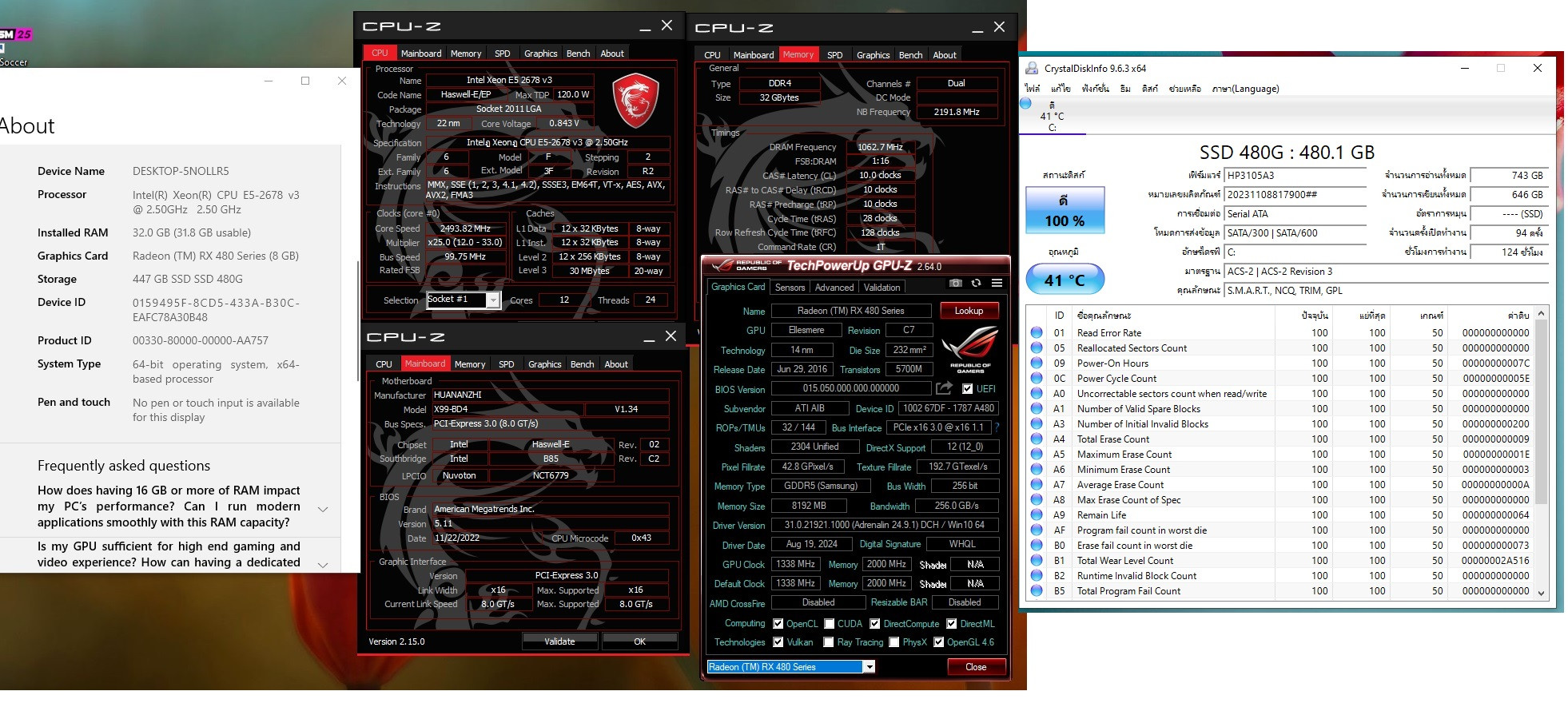
Task: Open the GPU-Z hamburger menu icon
Action: point(997,283)
